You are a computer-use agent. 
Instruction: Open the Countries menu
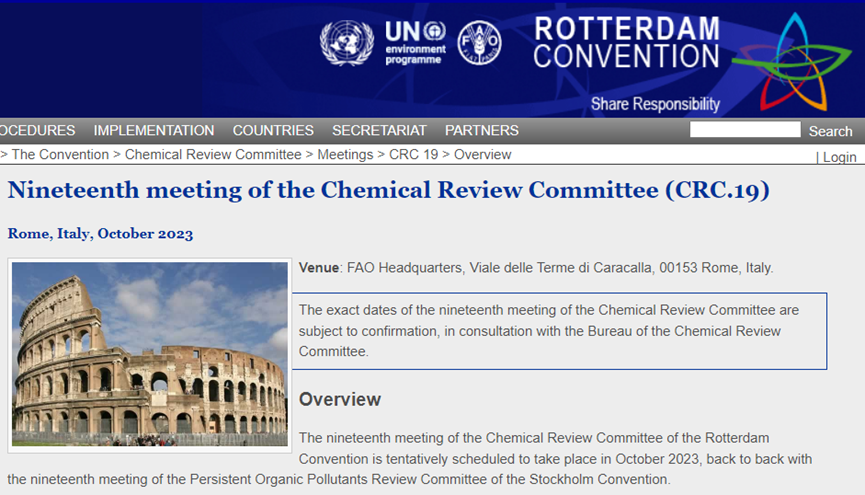click(273, 131)
